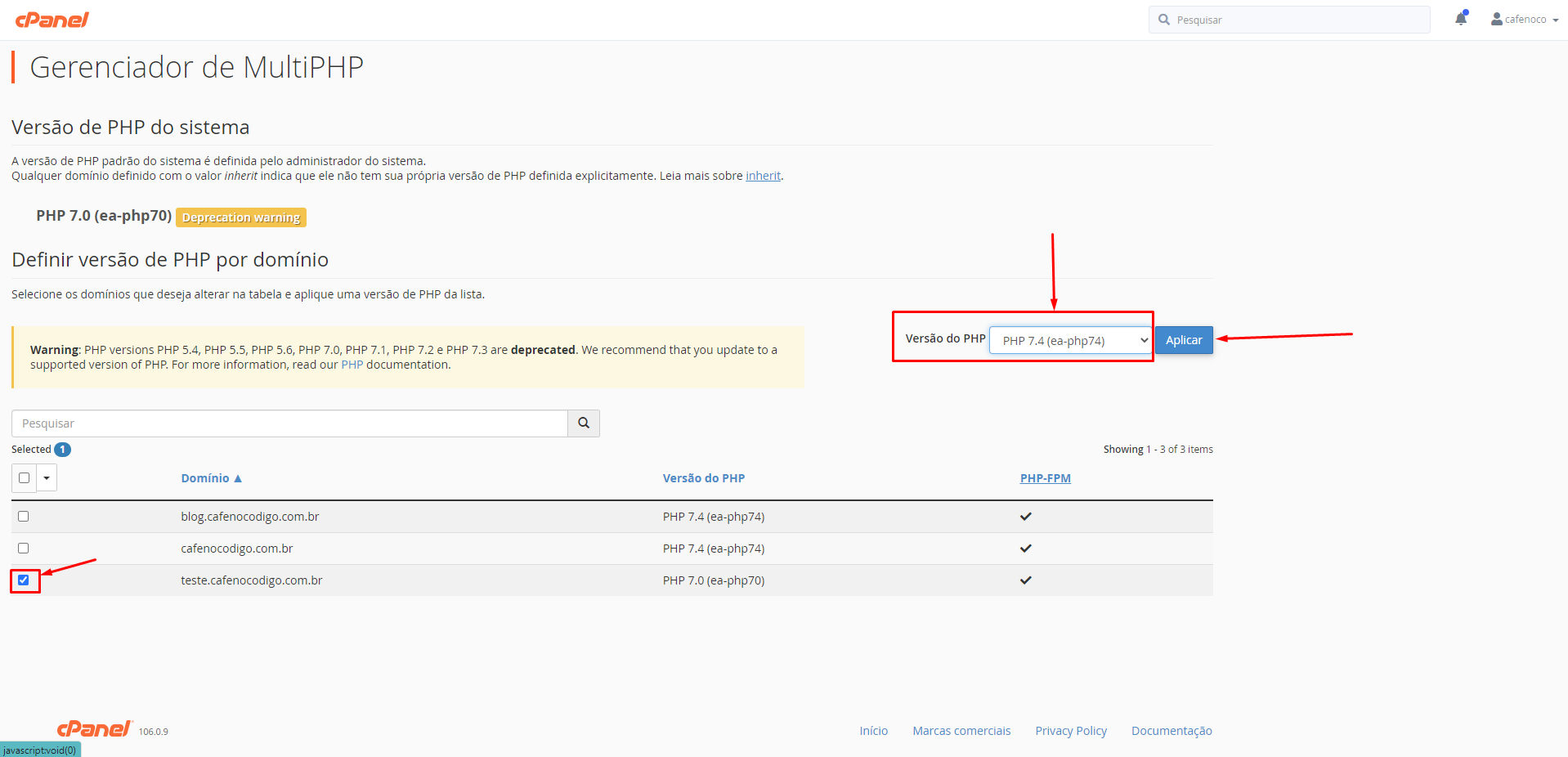This screenshot has width=1568, height=757.
Task: Toggle the select-all checkbox in table header
Action: [24, 478]
